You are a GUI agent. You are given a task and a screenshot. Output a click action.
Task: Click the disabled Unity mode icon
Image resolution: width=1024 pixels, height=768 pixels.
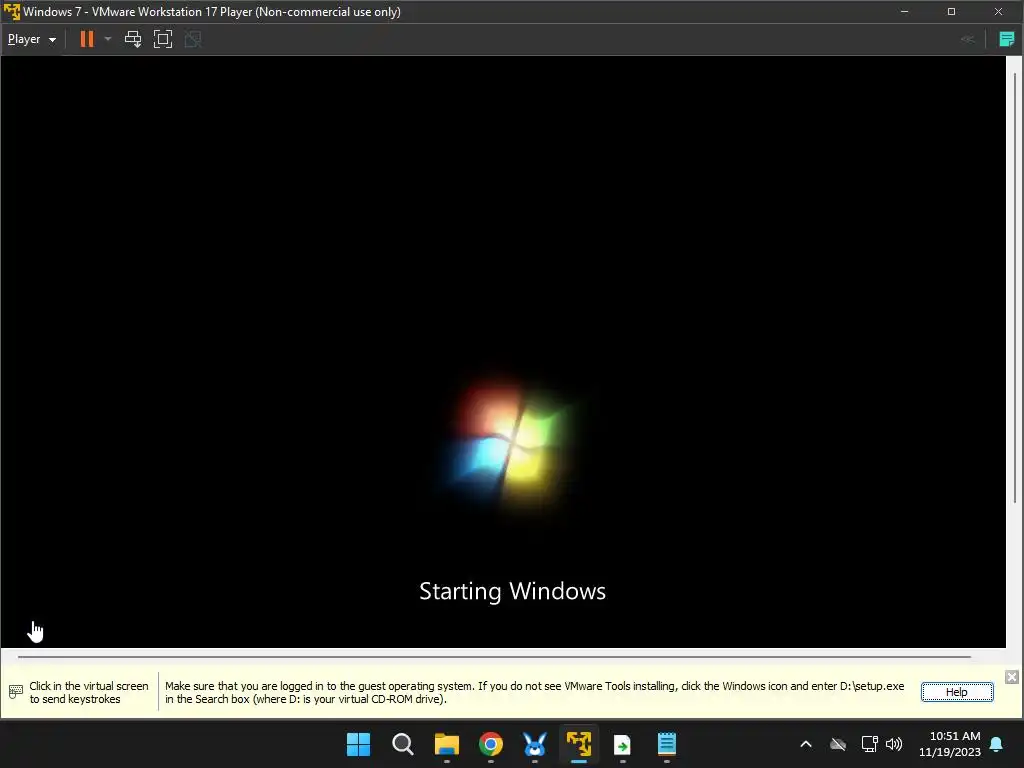pyautogui.click(x=193, y=39)
